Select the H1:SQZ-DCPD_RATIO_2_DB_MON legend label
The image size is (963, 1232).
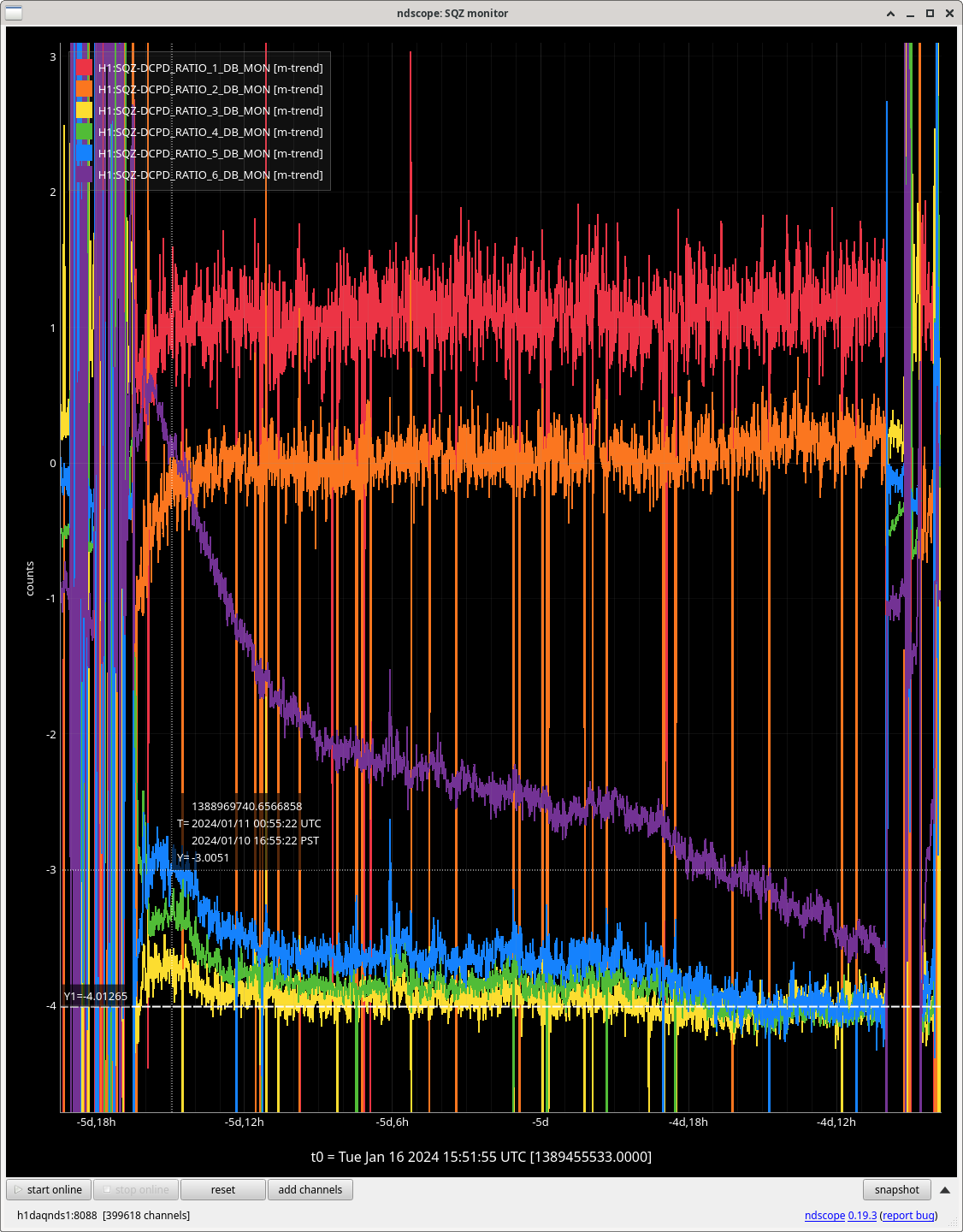(x=210, y=89)
